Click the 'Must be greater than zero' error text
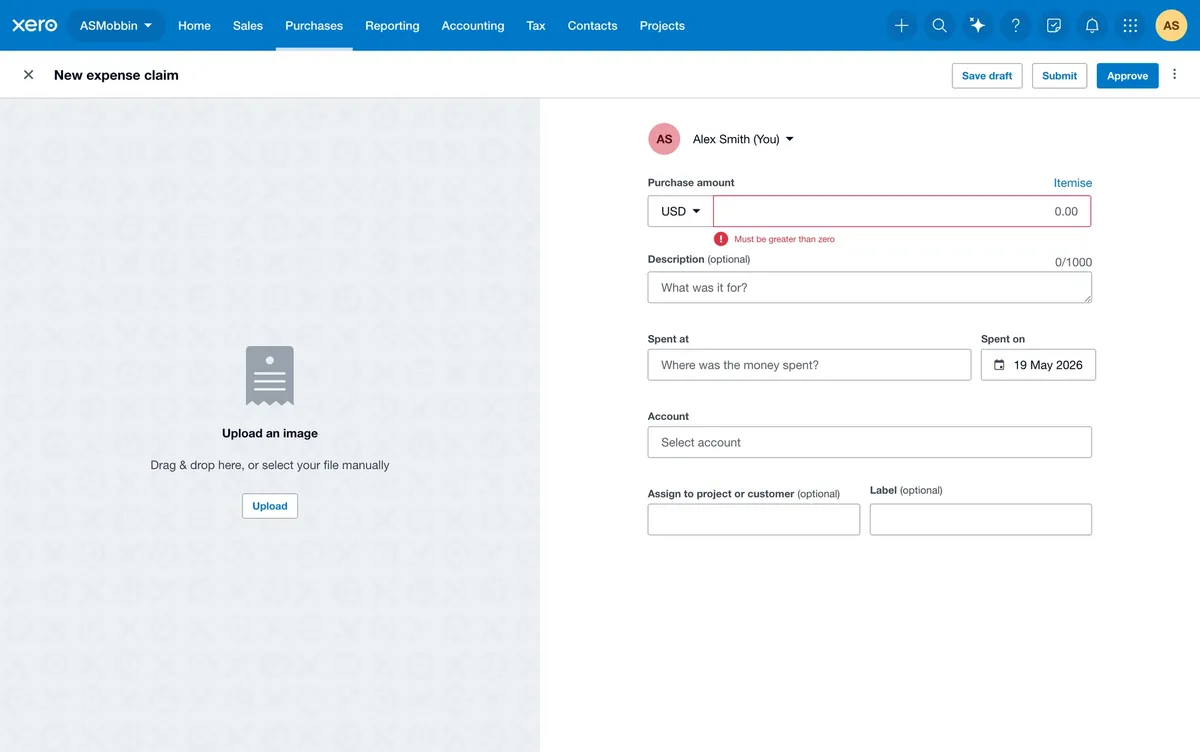 click(x=784, y=240)
